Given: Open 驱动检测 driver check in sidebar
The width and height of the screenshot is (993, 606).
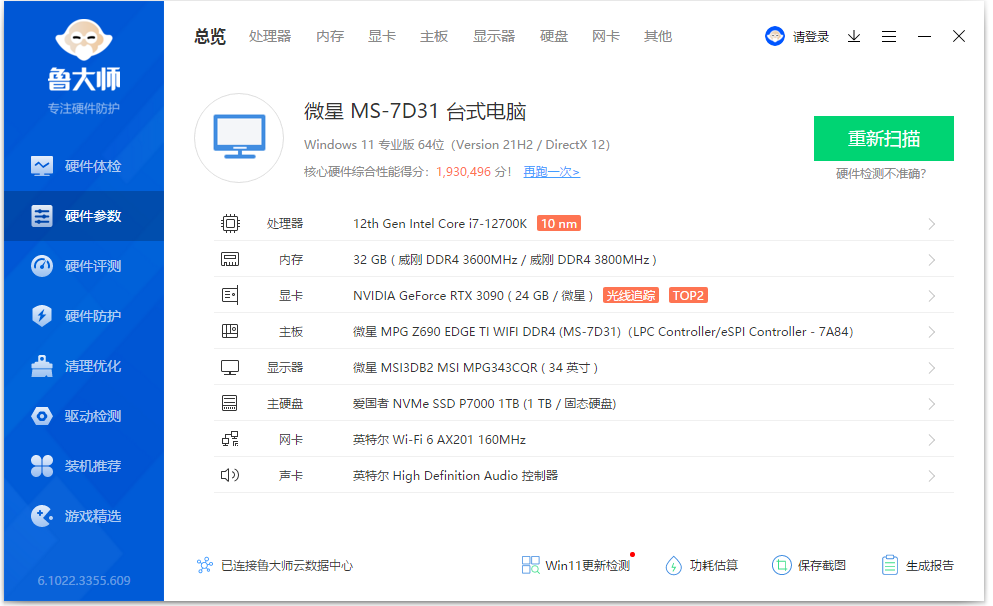Looking at the screenshot, I should click(x=82, y=416).
